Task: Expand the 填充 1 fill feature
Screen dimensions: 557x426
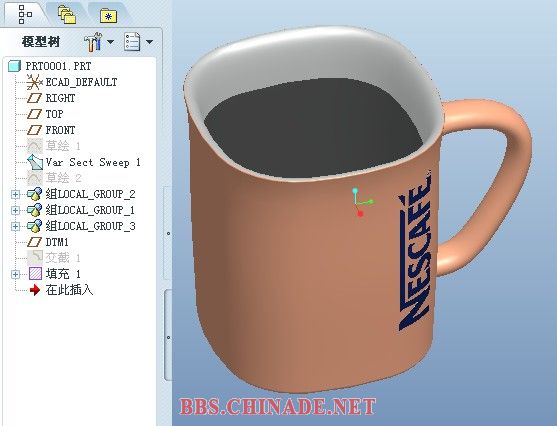Action: click(15, 274)
